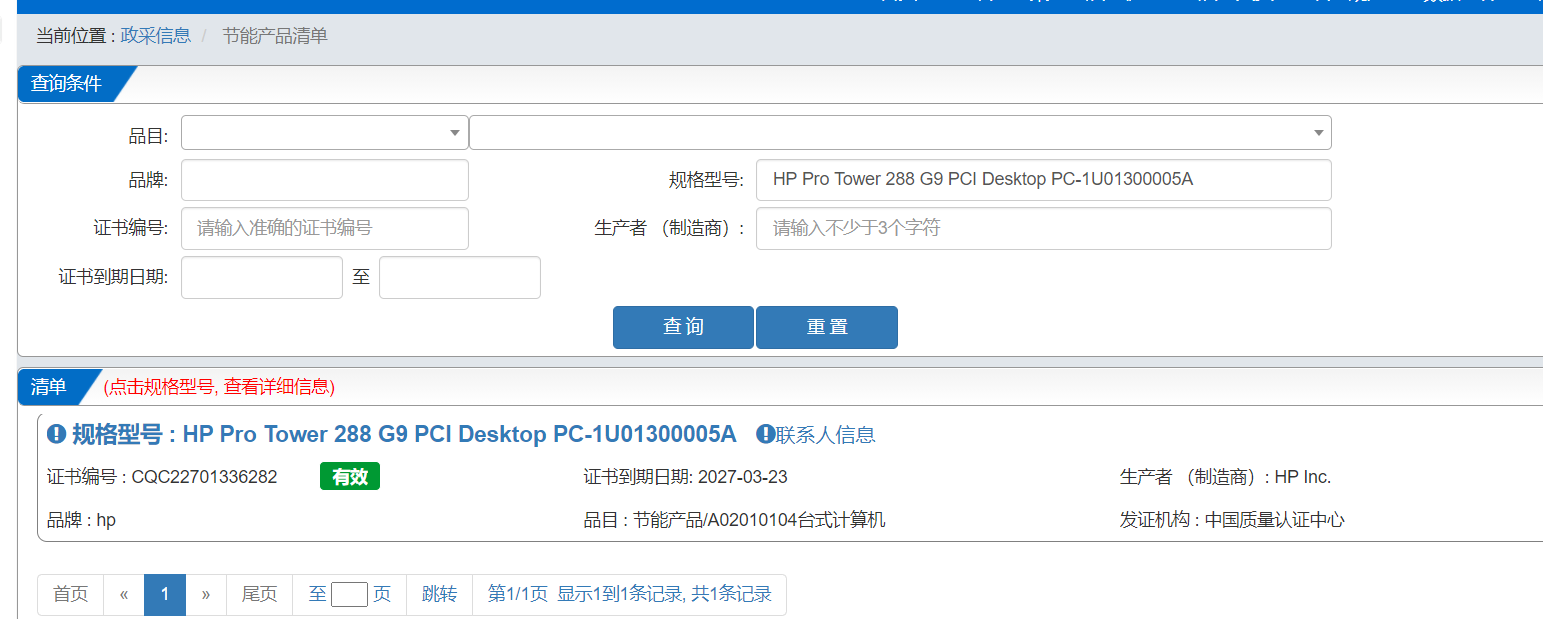The width and height of the screenshot is (1543, 619).
Task: Set the 证书到期日期 start date field
Action: (x=262, y=277)
